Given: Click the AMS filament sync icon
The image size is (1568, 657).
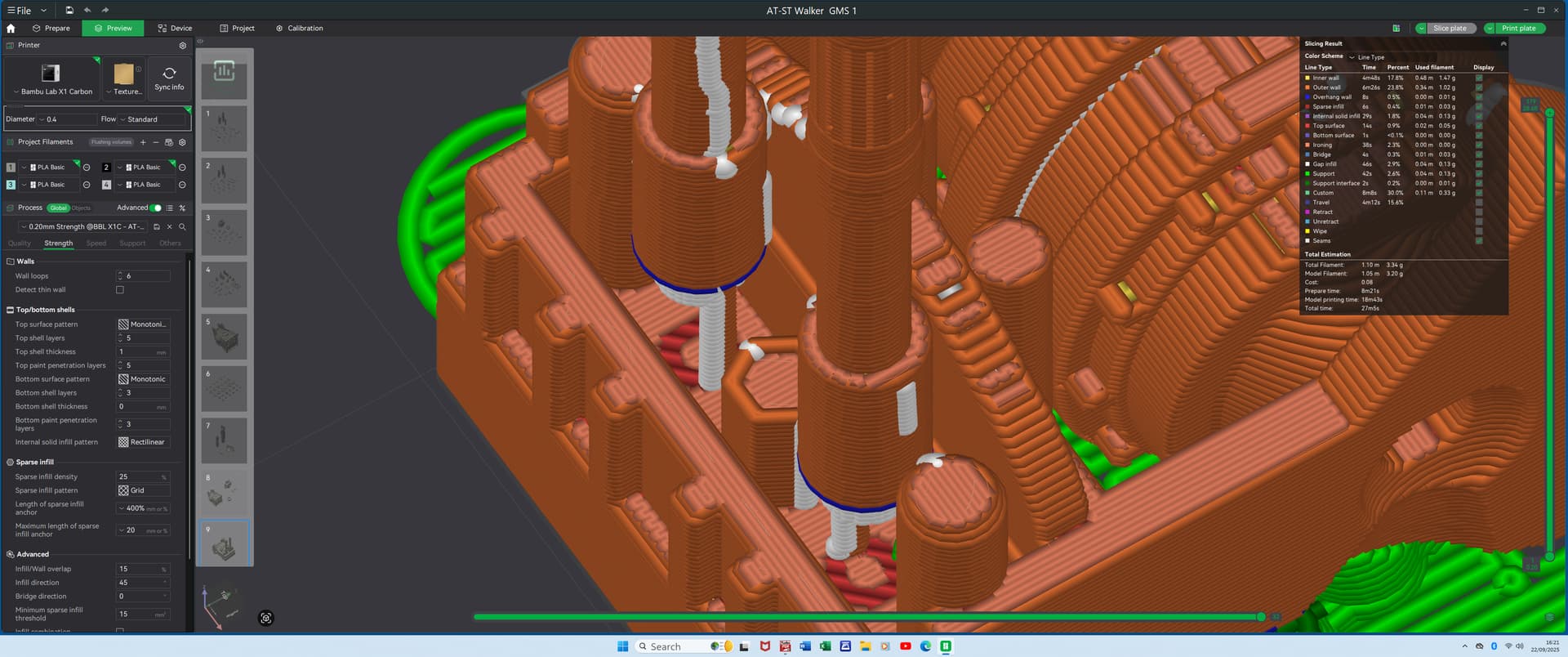Looking at the screenshot, I should [x=169, y=142].
